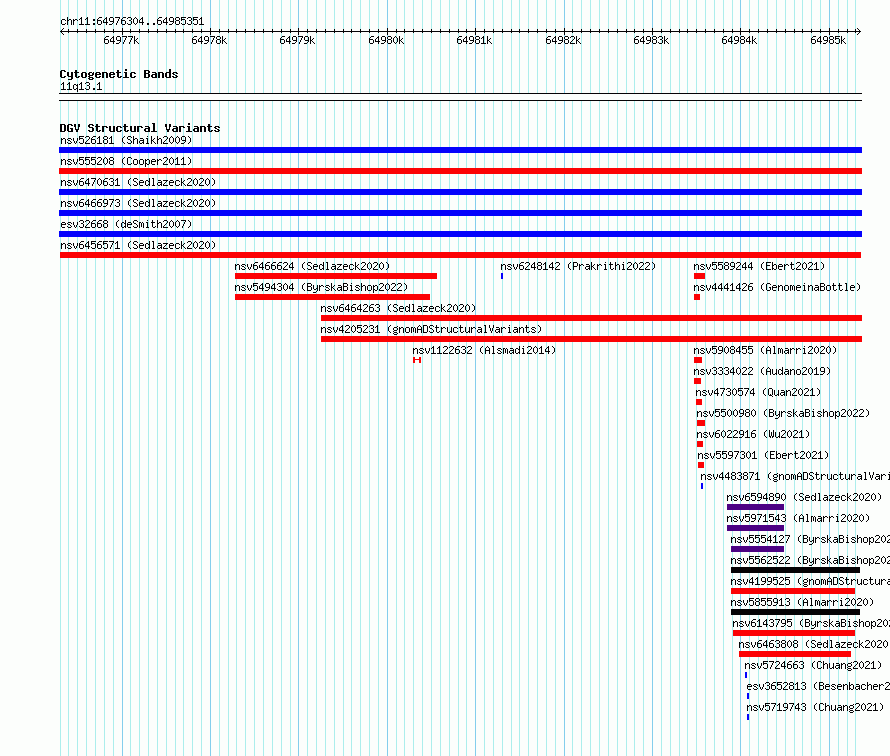Click the esv32668 (deSmith2007) label

pos(126,224)
